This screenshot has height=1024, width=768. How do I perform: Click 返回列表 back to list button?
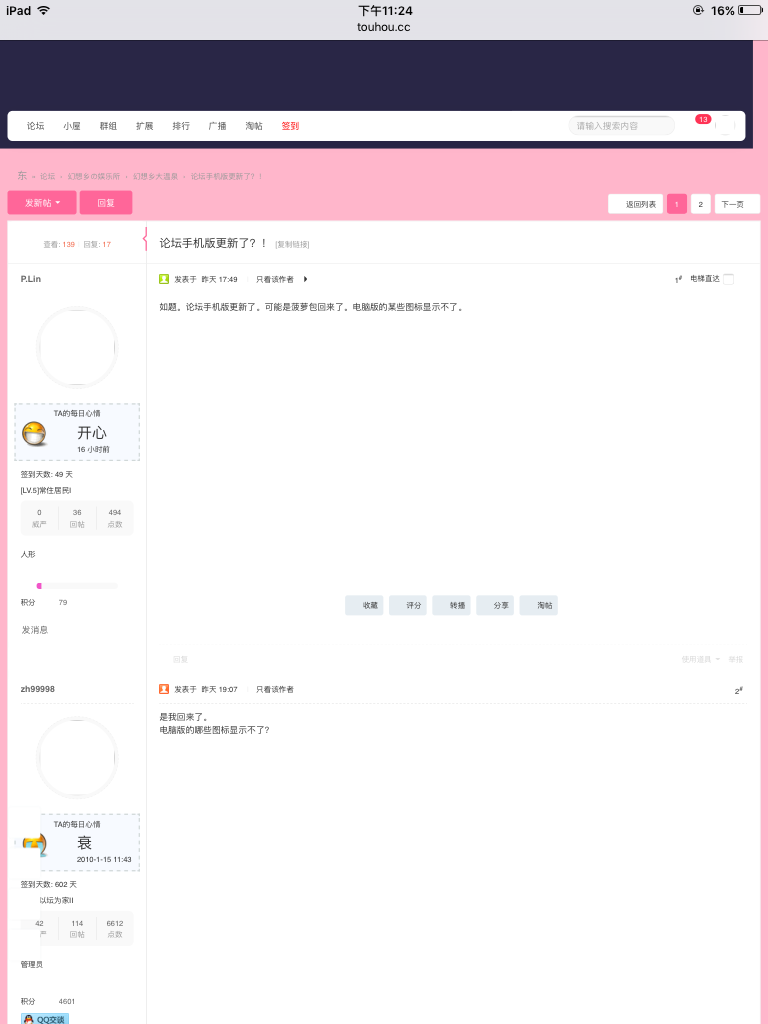[x=635, y=204]
